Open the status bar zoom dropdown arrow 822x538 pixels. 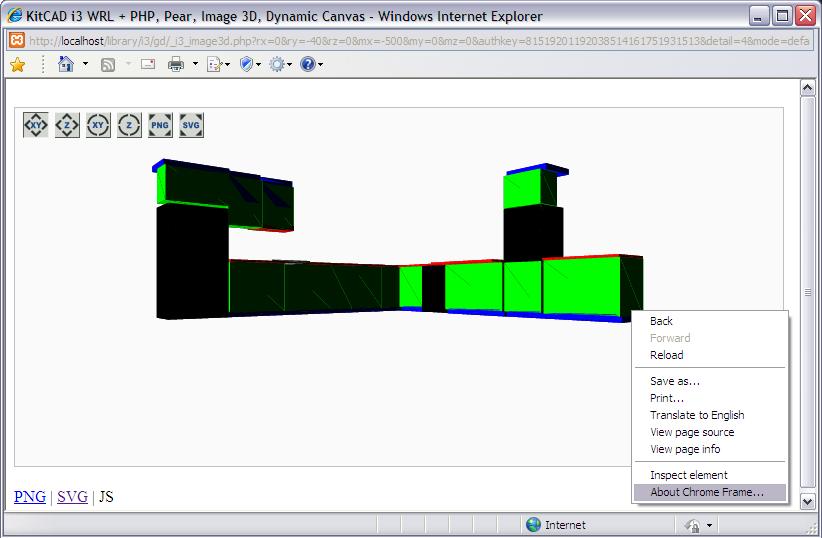(x=709, y=525)
